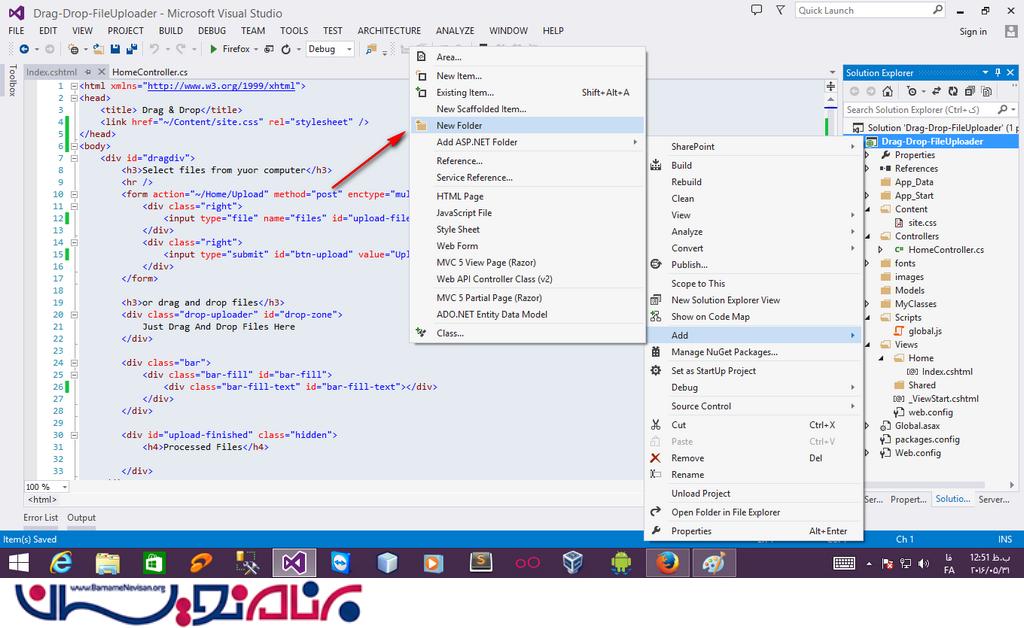This screenshot has height=628, width=1024.
Task: Click the Navigate Backward toolbar arrow
Action: [x=22, y=49]
